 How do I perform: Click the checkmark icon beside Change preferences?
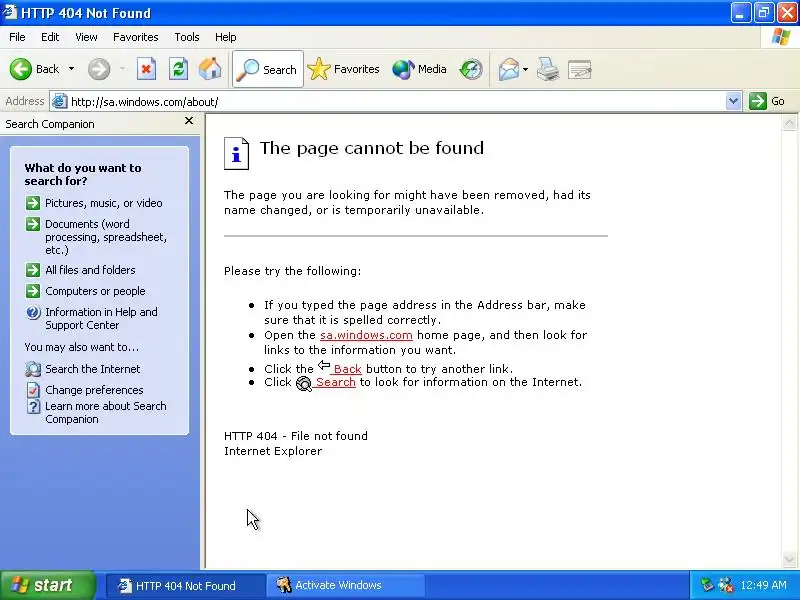tap(33, 390)
